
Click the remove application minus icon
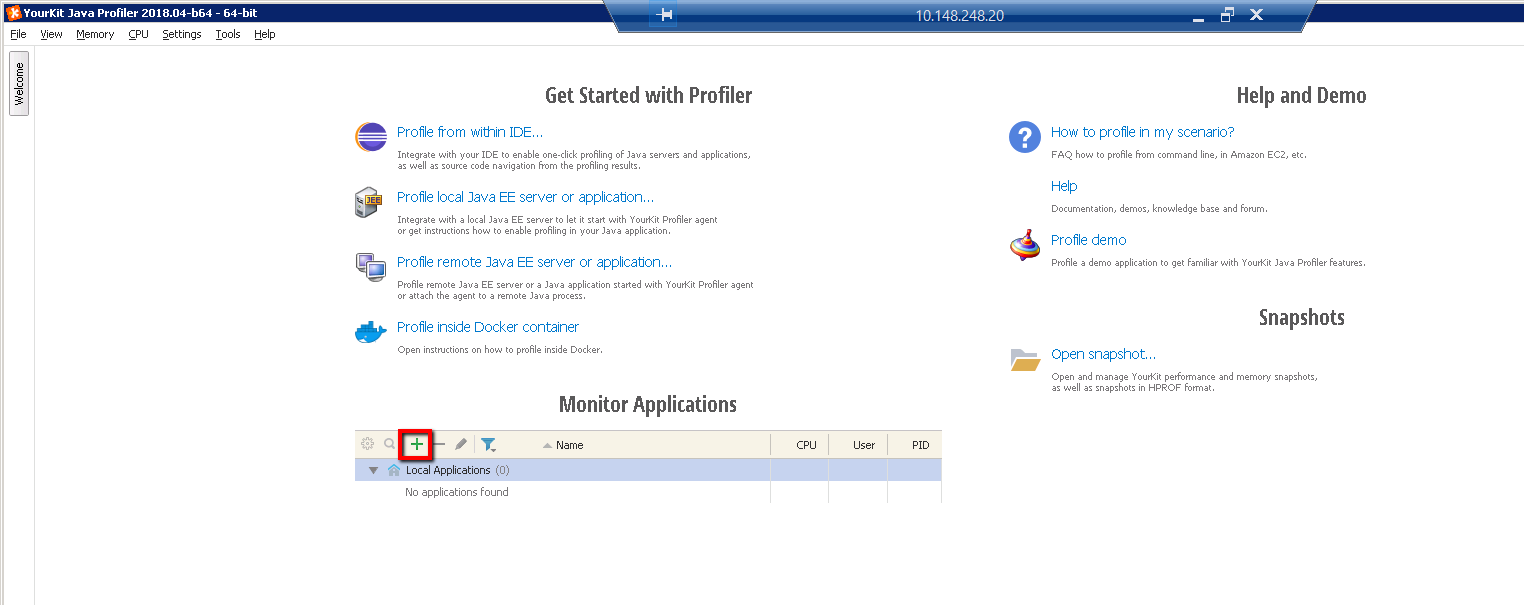pyautogui.click(x=438, y=443)
